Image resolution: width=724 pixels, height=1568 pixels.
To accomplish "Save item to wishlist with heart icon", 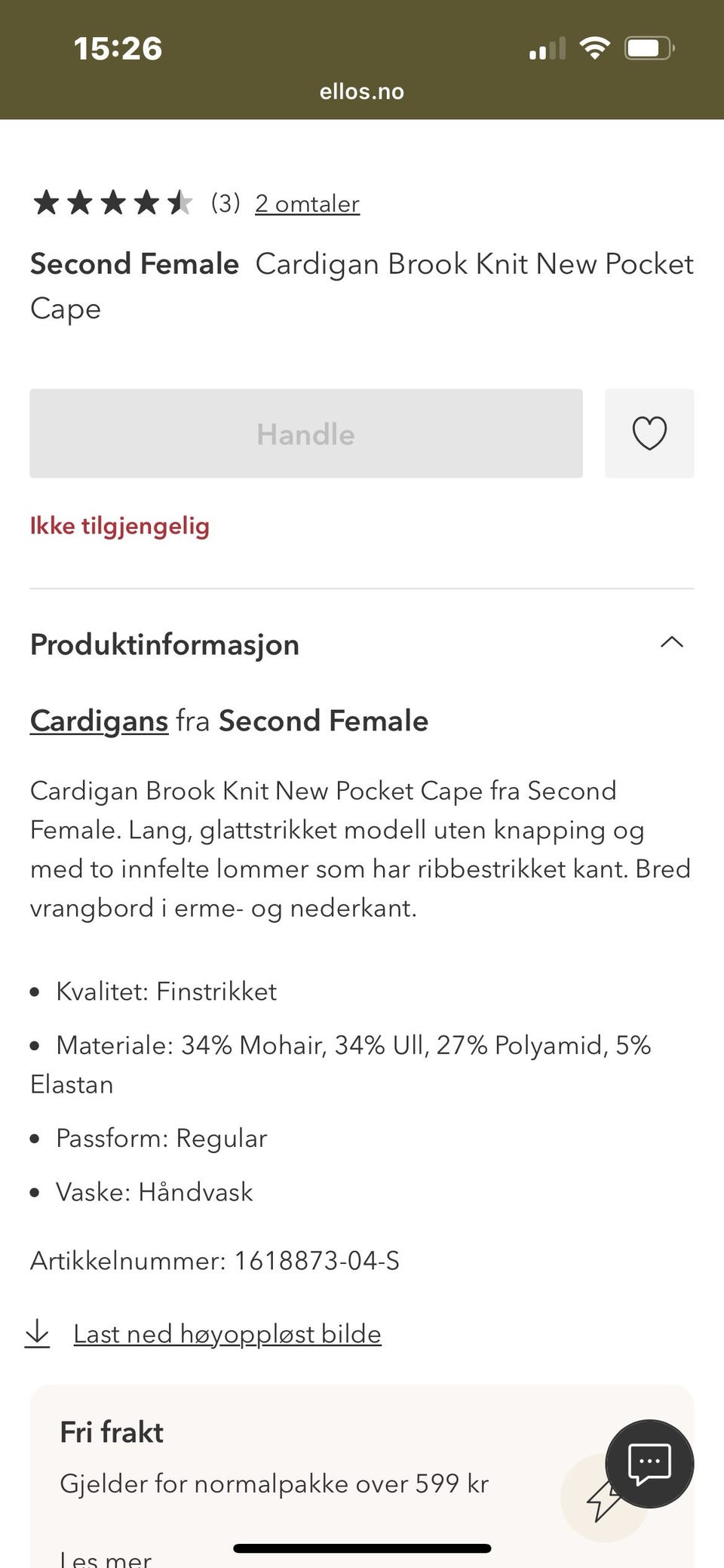I will point(649,433).
